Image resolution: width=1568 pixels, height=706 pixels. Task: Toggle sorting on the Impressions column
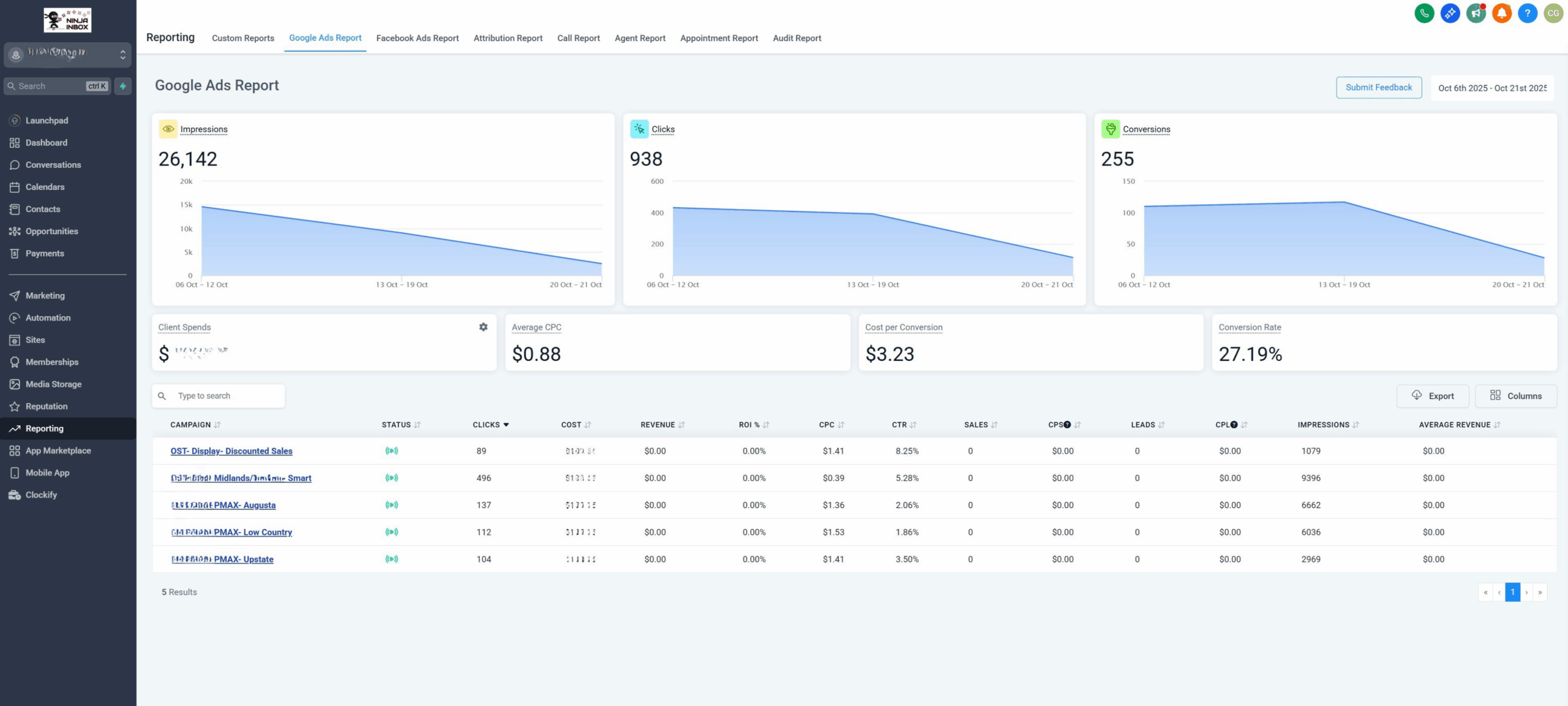(1355, 424)
